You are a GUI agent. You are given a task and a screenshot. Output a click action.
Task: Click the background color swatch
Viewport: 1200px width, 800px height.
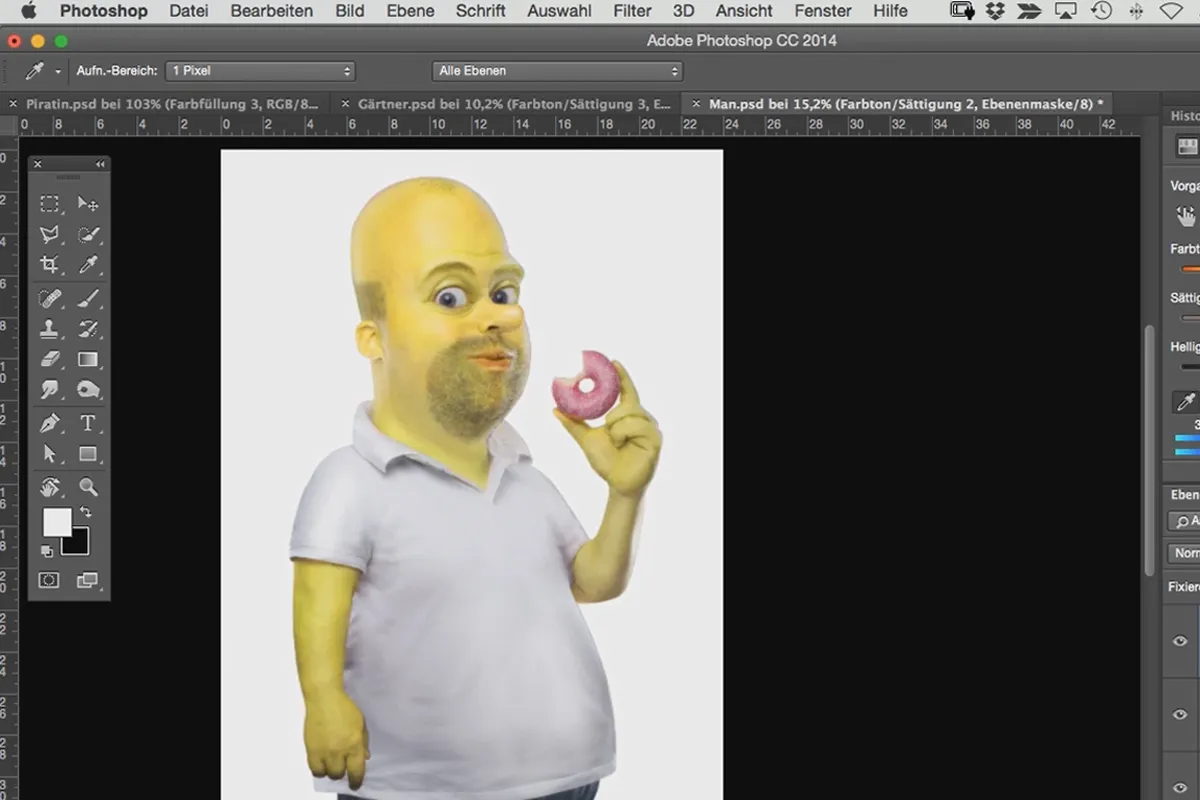[76, 542]
